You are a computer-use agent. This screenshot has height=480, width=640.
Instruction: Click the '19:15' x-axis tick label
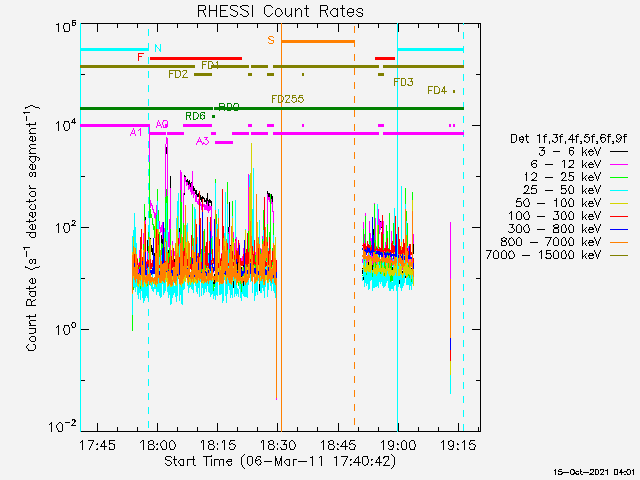tap(458, 445)
